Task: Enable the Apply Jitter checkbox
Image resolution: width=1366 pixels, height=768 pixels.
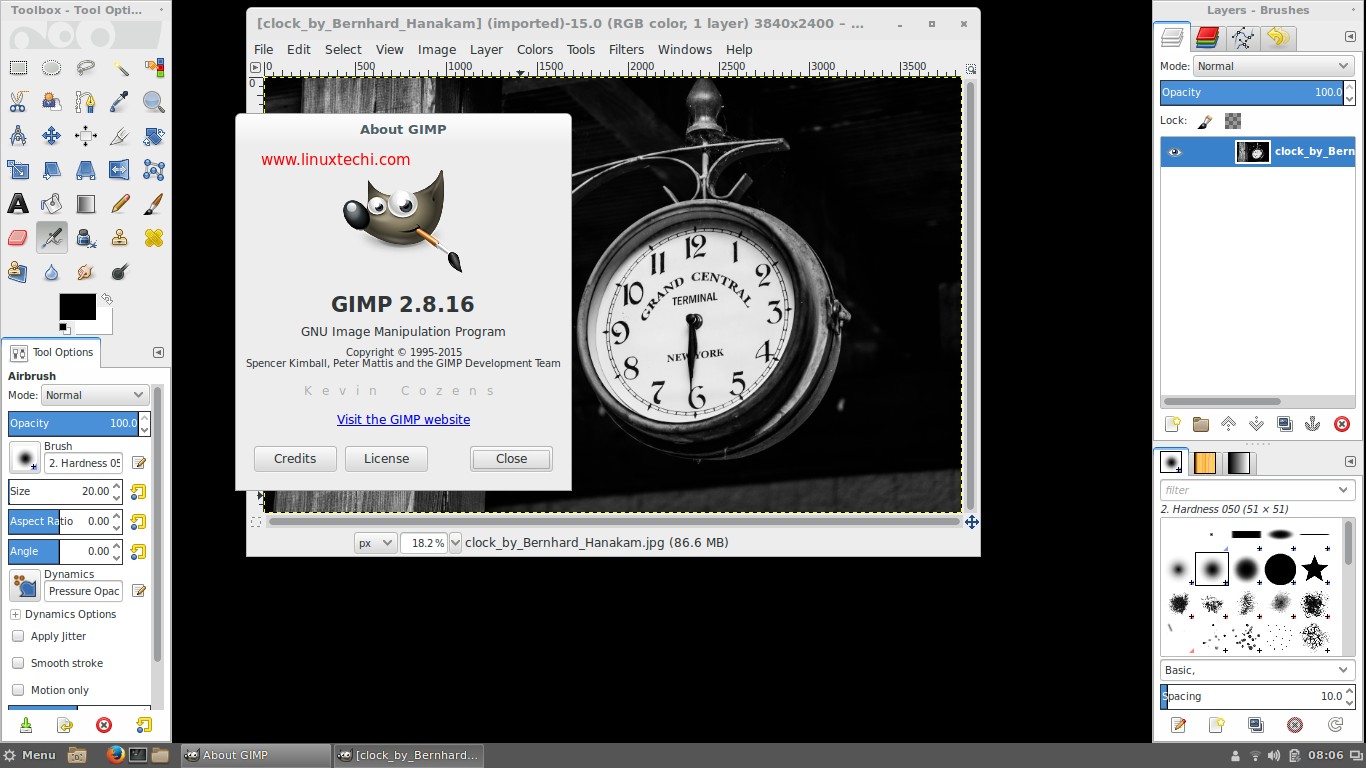Action: [17, 636]
